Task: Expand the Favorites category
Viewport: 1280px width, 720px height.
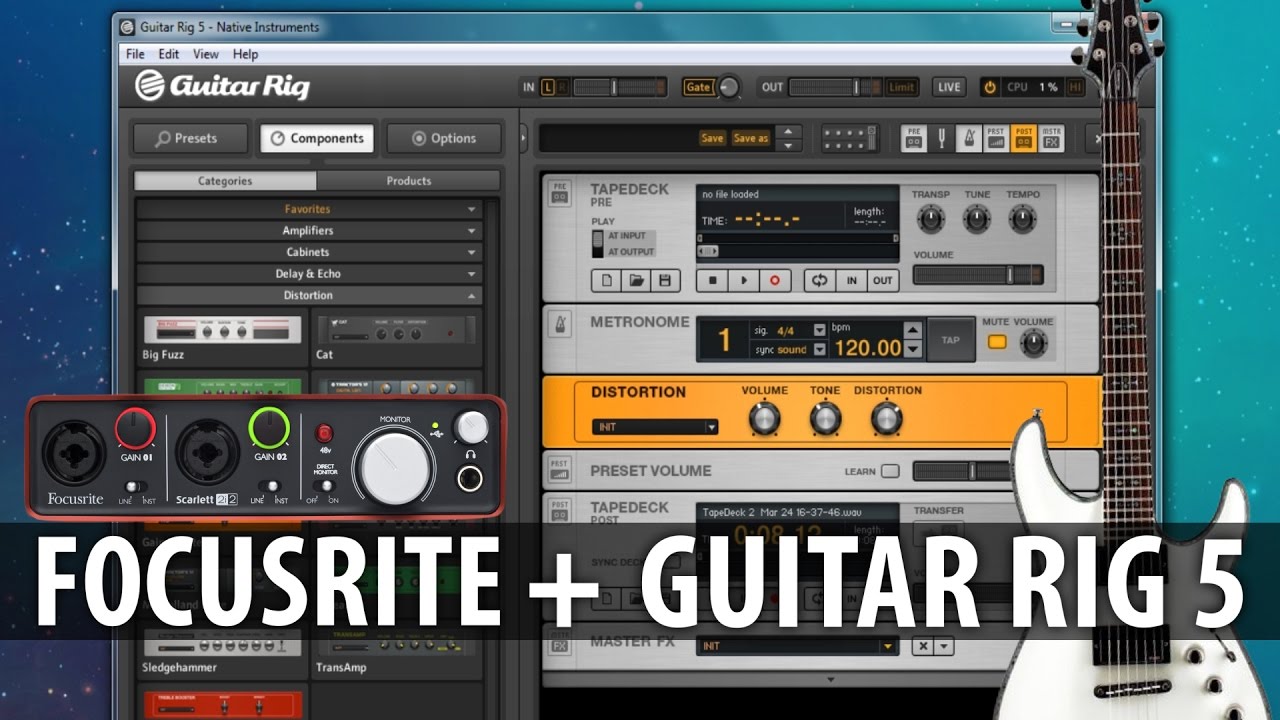Action: [309, 209]
